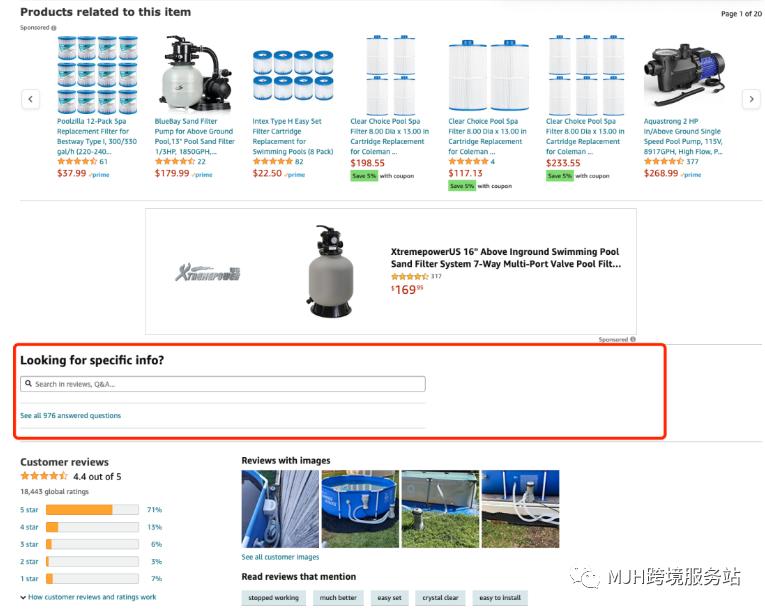The height and width of the screenshot is (610, 765).
Task: View Poolzilla star rating with 61 reviews
Action: (77, 161)
